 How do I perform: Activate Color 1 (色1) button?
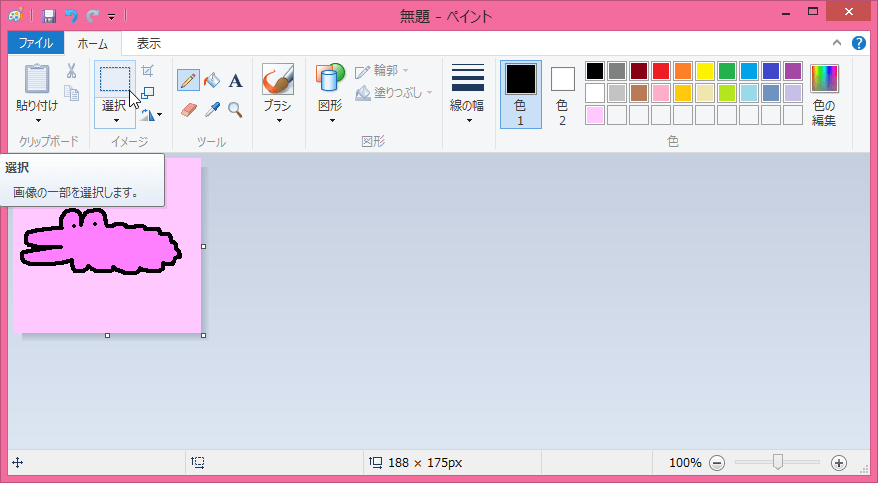521,94
